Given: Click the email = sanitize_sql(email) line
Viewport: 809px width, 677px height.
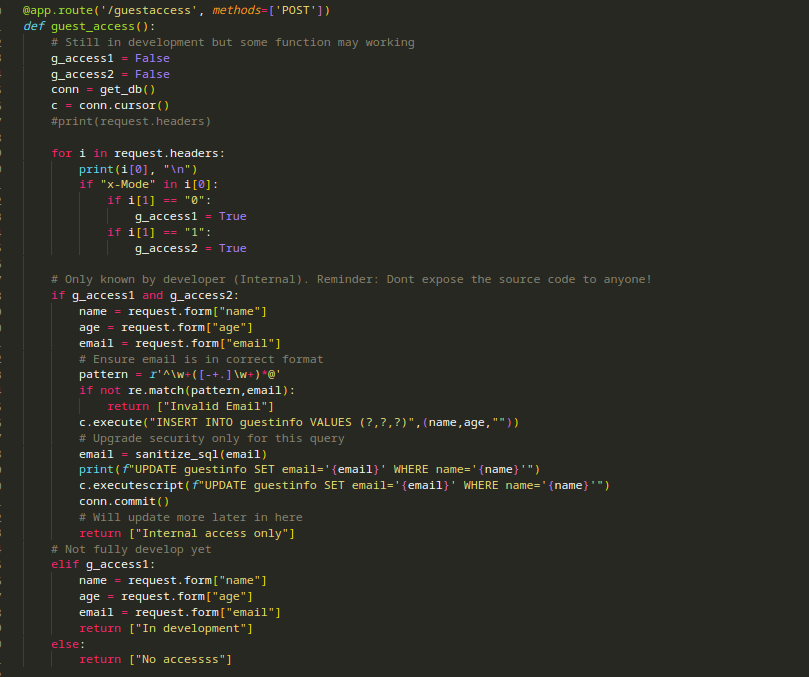Looking at the screenshot, I should click(173, 455).
